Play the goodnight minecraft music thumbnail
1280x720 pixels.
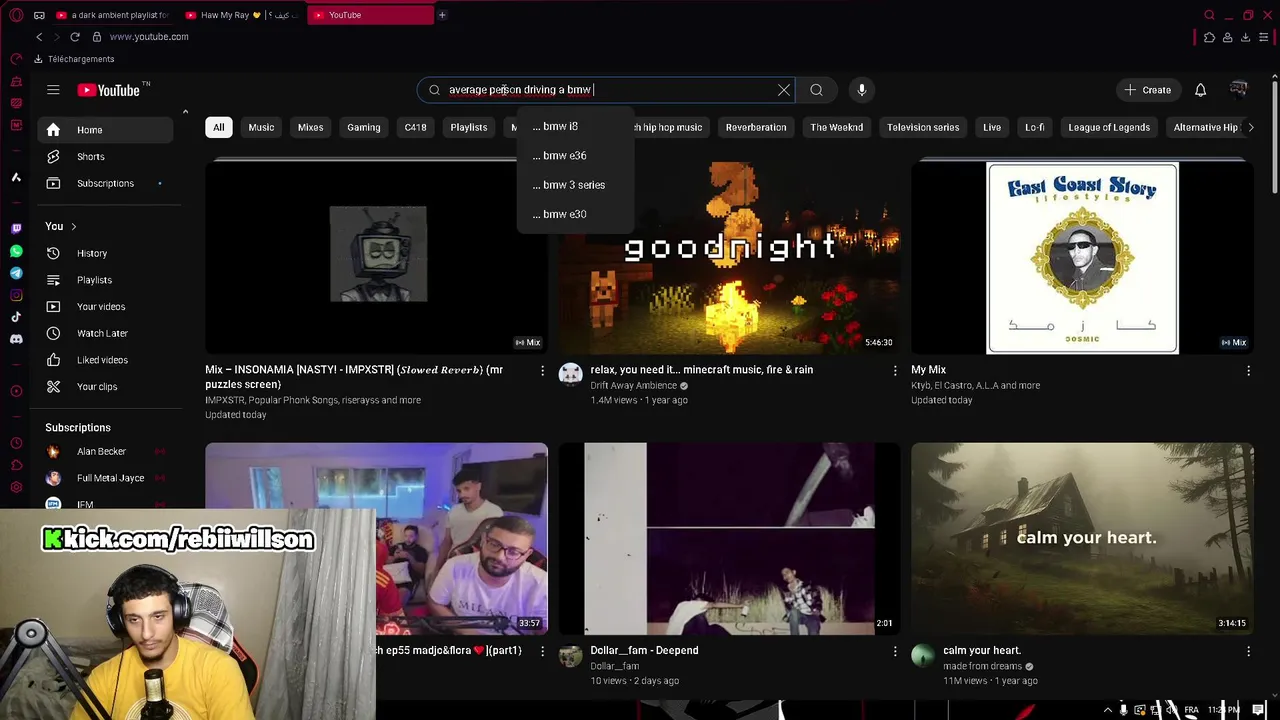click(x=729, y=258)
